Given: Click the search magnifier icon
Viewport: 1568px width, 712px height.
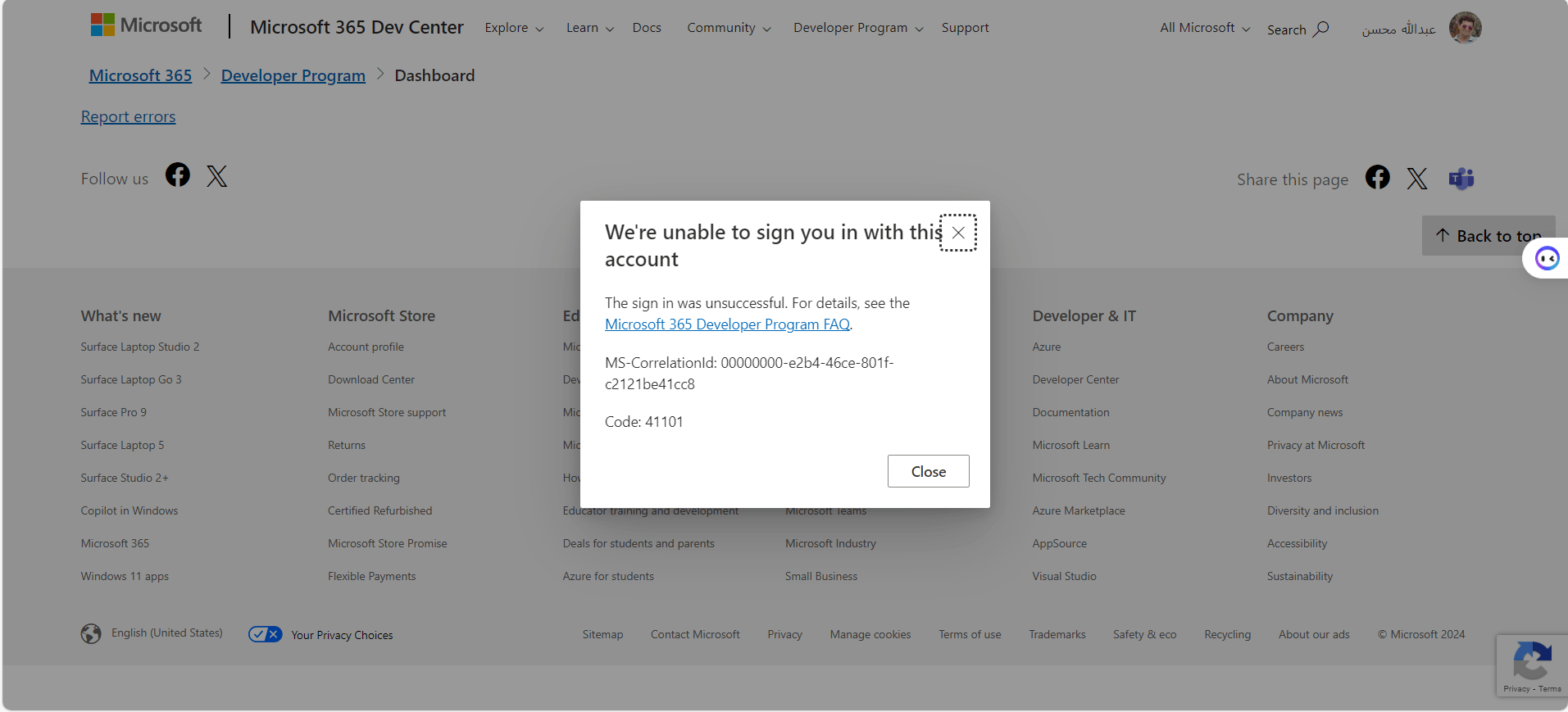Looking at the screenshot, I should [1321, 29].
